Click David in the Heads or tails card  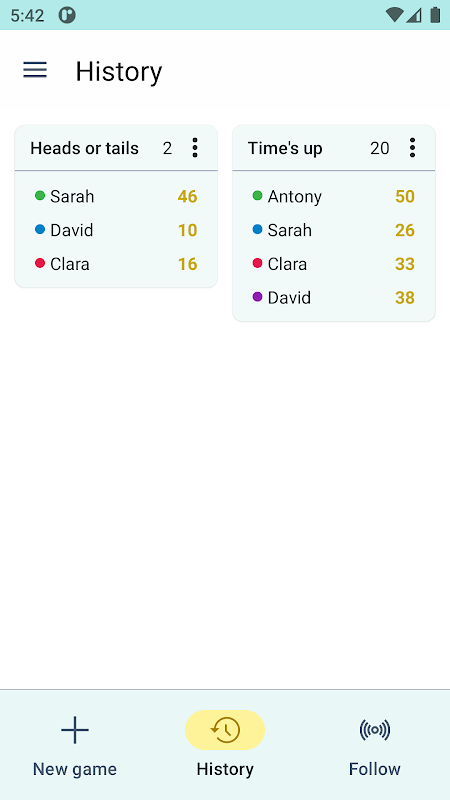click(x=71, y=230)
